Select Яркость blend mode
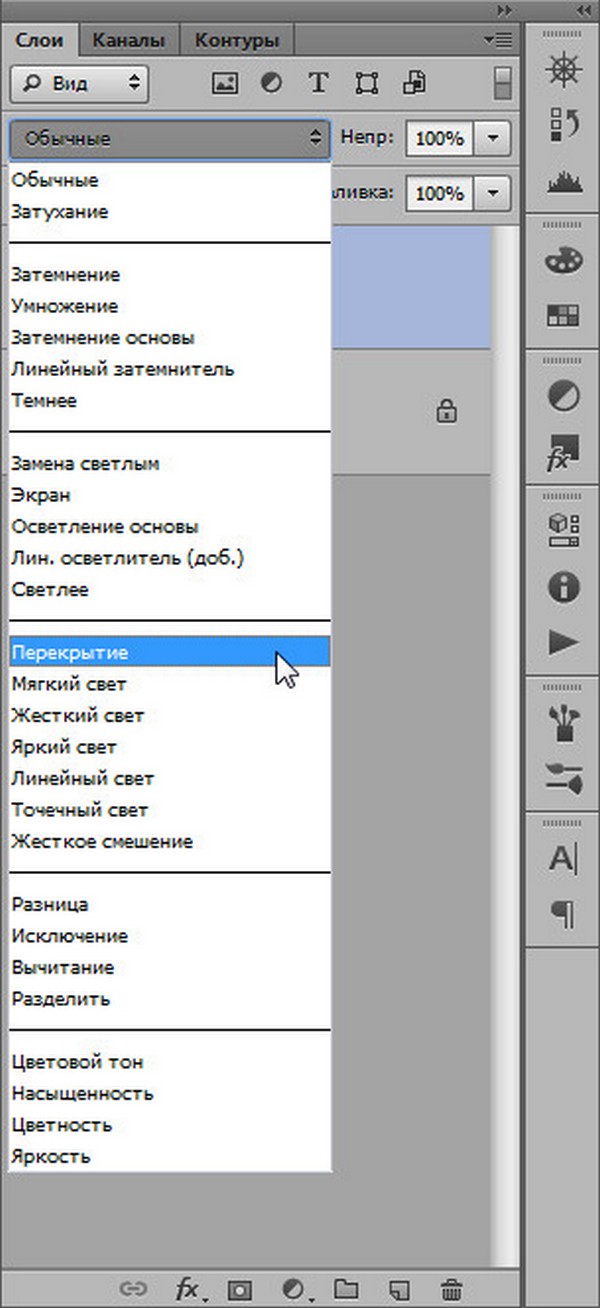The width and height of the screenshot is (600, 1308). [169, 1156]
